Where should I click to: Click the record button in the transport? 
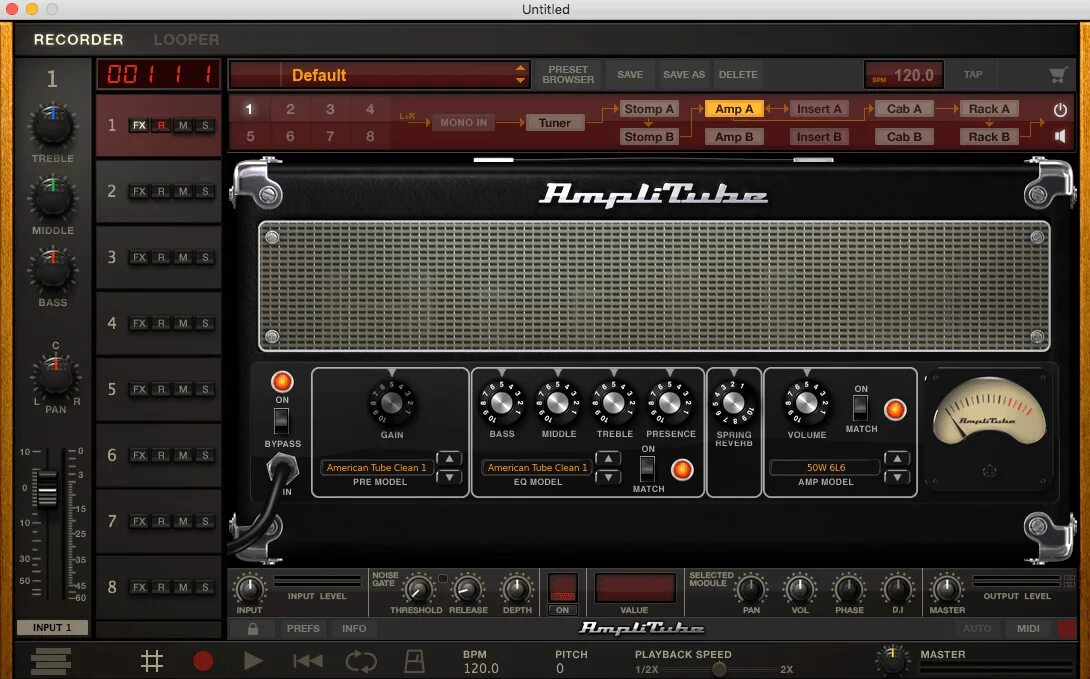[203, 660]
